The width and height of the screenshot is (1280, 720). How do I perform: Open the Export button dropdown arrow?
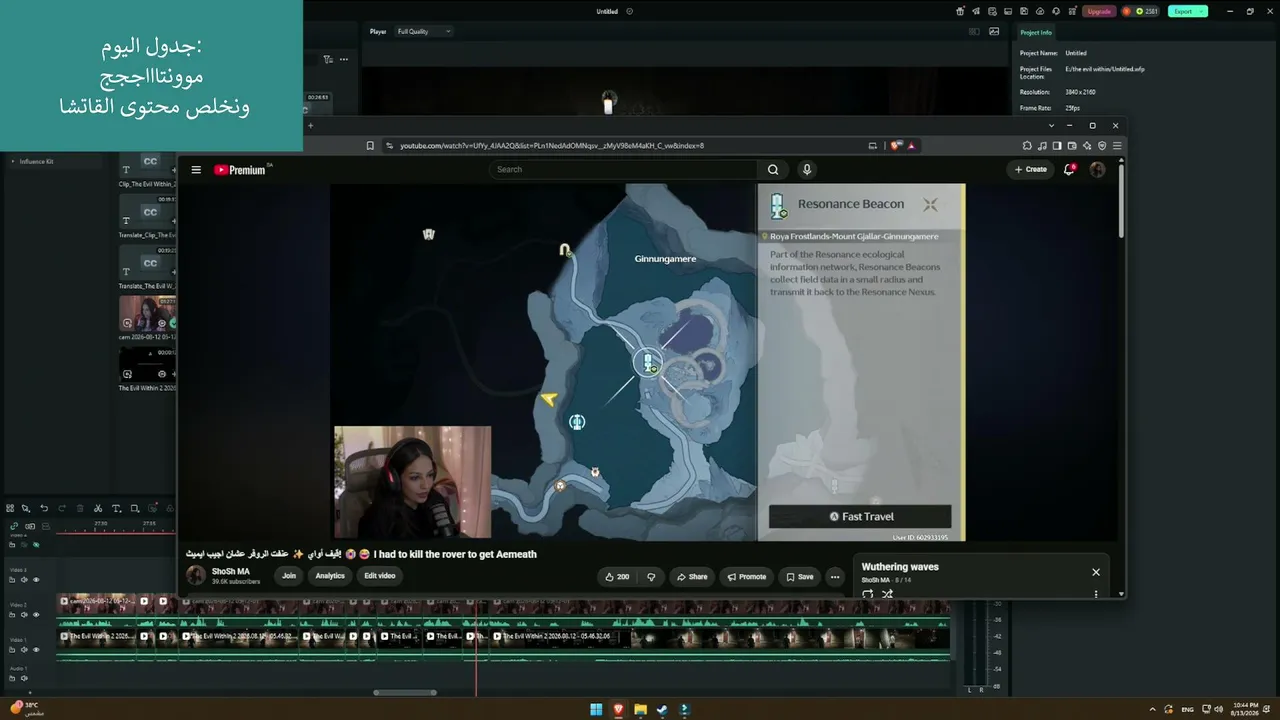tap(1201, 12)
